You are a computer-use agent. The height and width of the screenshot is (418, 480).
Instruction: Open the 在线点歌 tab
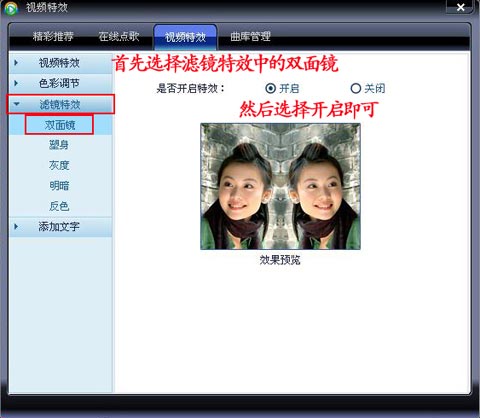(x=119, y=36)
